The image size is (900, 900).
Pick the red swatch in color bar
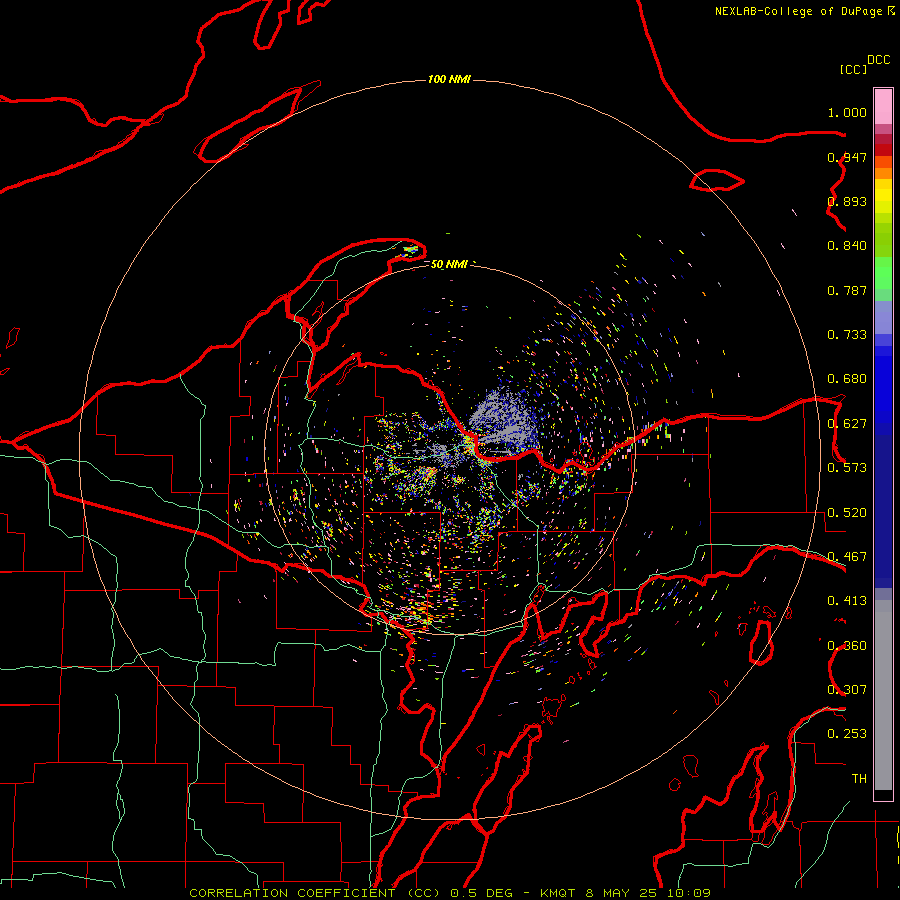coord(883,150)
